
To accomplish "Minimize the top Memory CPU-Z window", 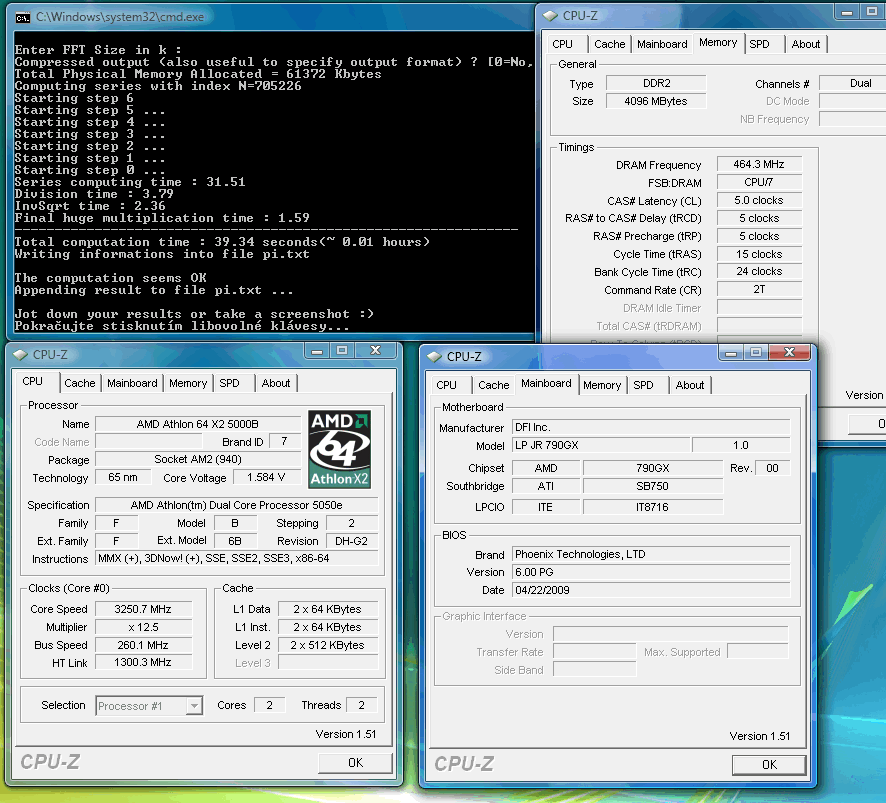I will pos(847,12).
